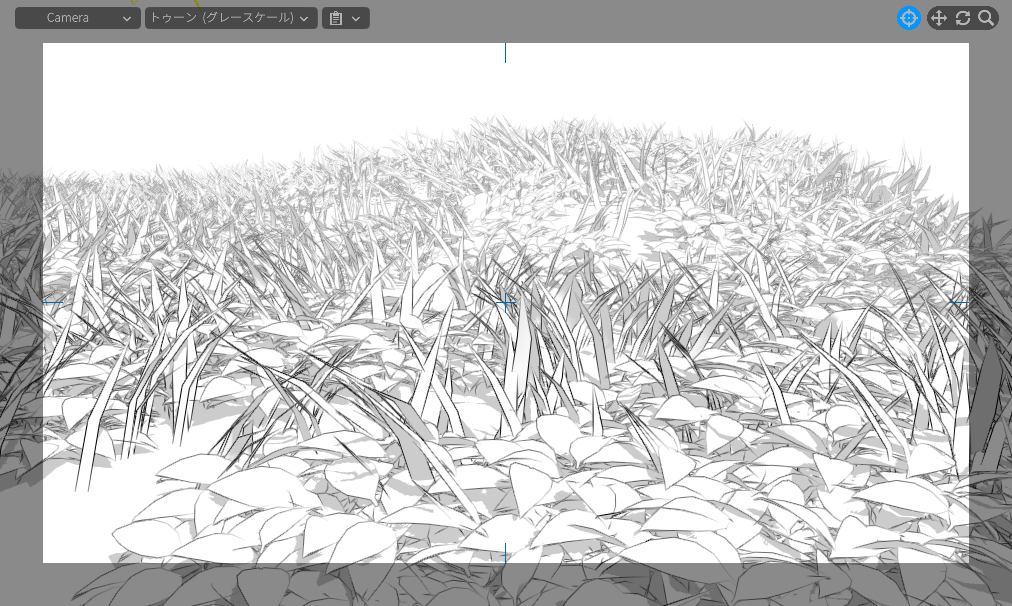This screenshot has width=1012, height=606.
Task: Click the bottom-center tick mark of the frame
Action: coord(505,553)
